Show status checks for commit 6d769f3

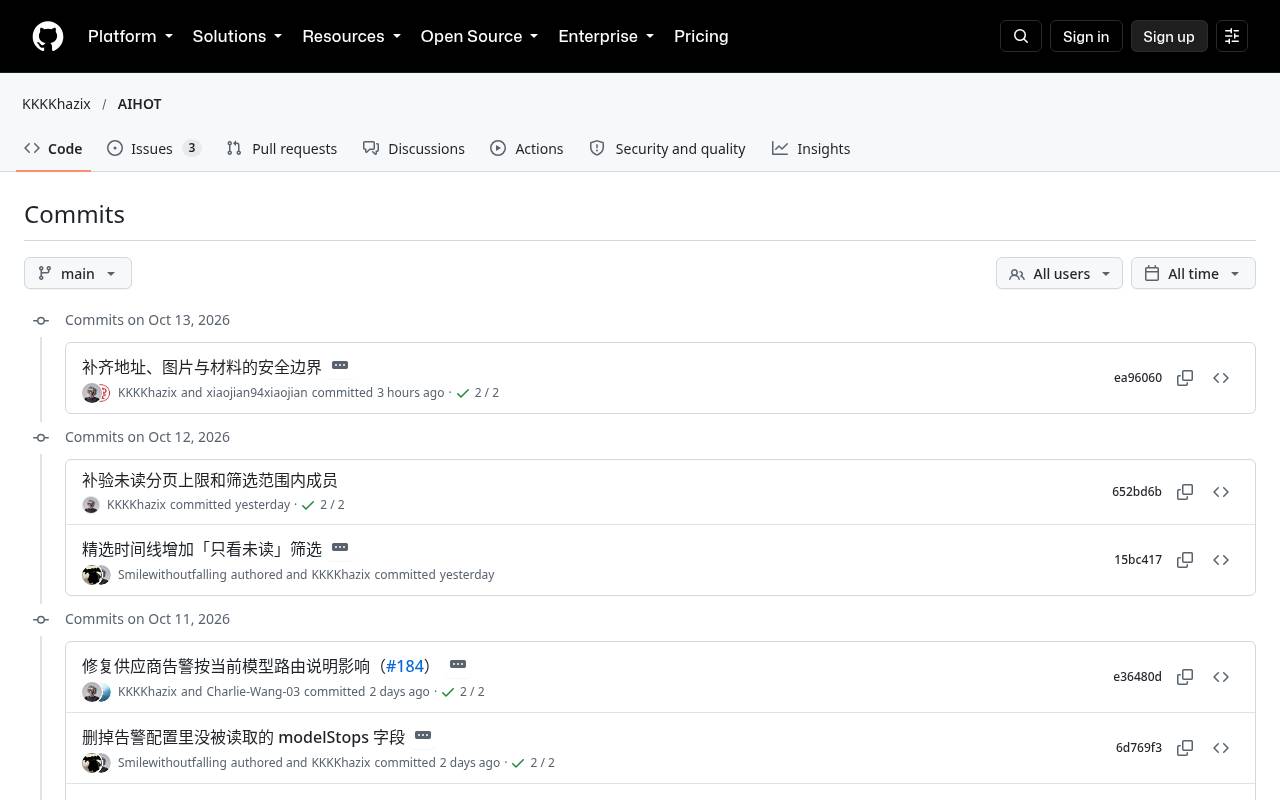click(532, 763)
